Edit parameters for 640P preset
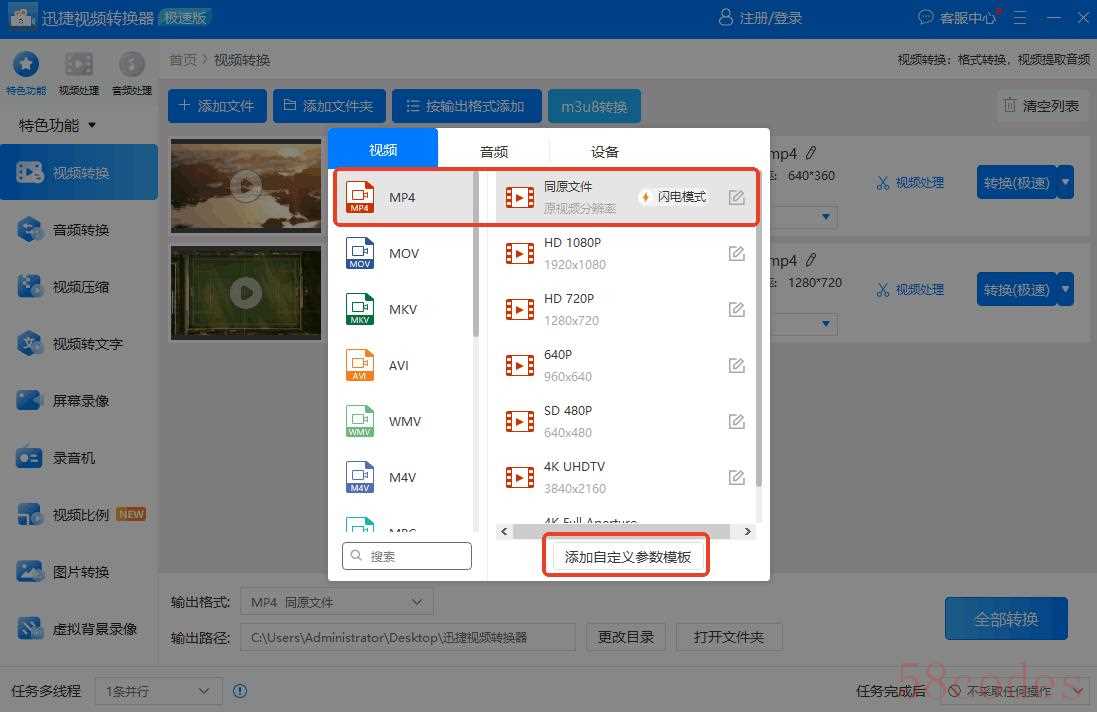Image resolution: width=1097 pixels, height=712 pixels. 736,365
